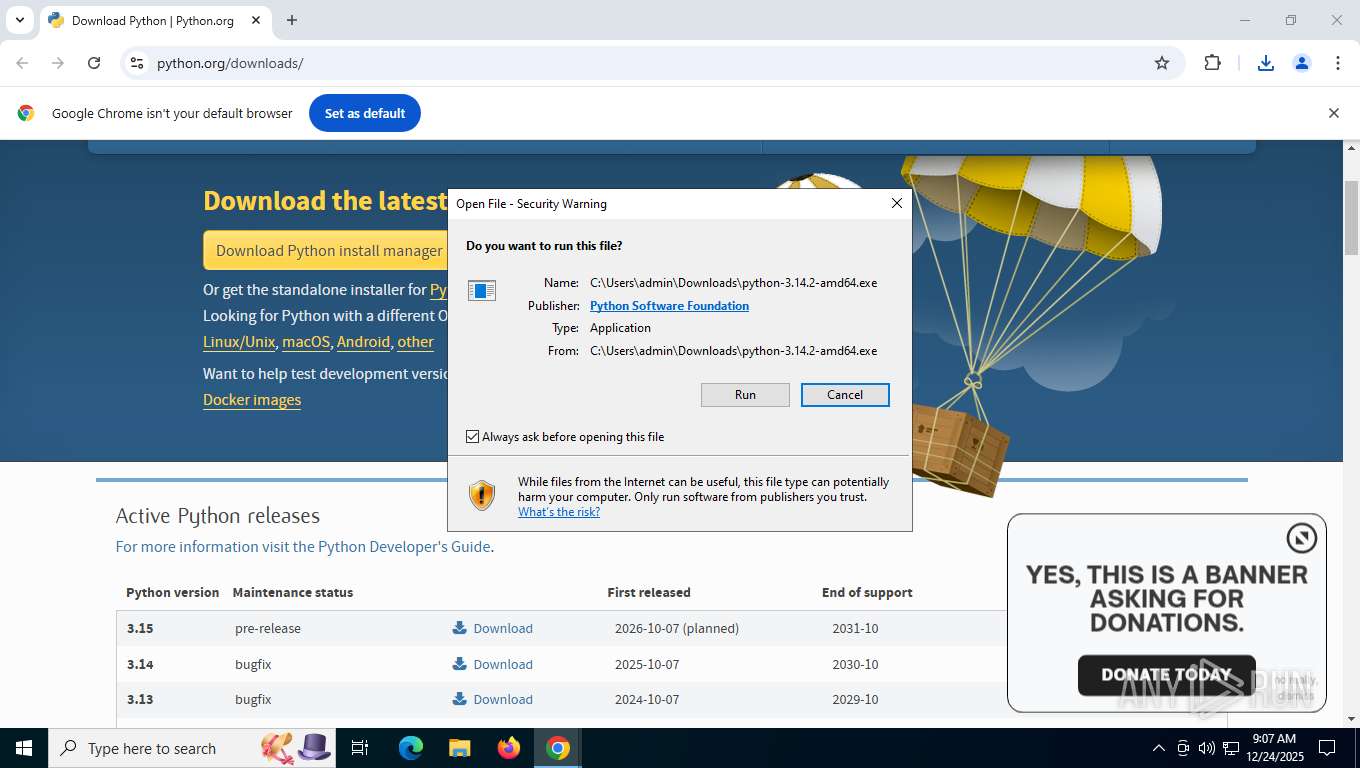Set Chrome as default browser
The height and width of the screenshot is (768, 1360).
coord(365,113)
